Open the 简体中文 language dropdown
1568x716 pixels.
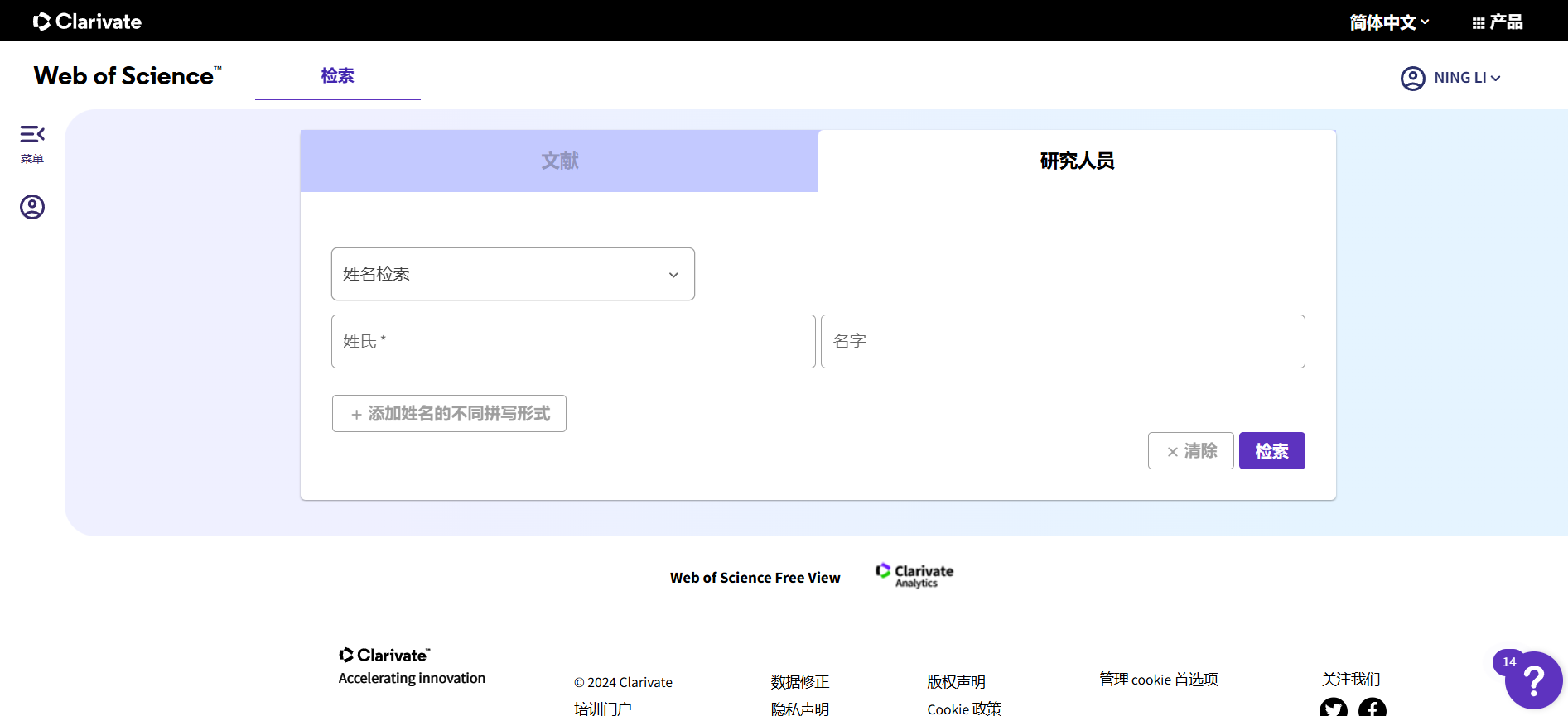[x=1389, y=22]
